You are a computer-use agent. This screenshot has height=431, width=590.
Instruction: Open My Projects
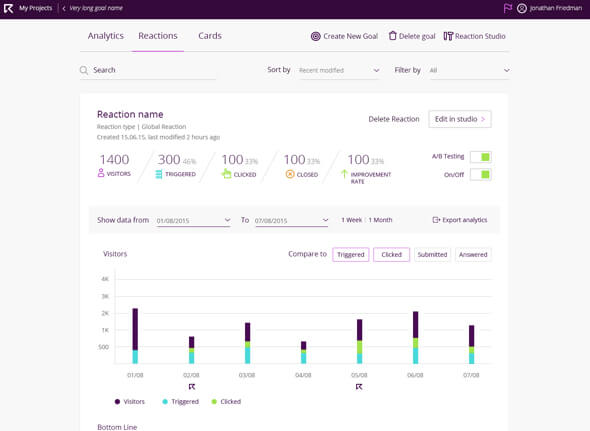(x=36, y=8)
